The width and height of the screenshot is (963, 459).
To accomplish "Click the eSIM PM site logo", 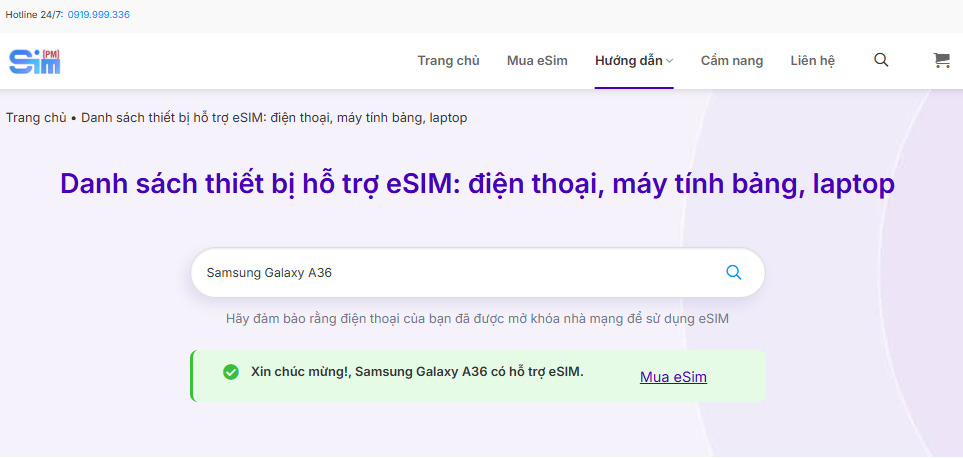I will 34,61.
